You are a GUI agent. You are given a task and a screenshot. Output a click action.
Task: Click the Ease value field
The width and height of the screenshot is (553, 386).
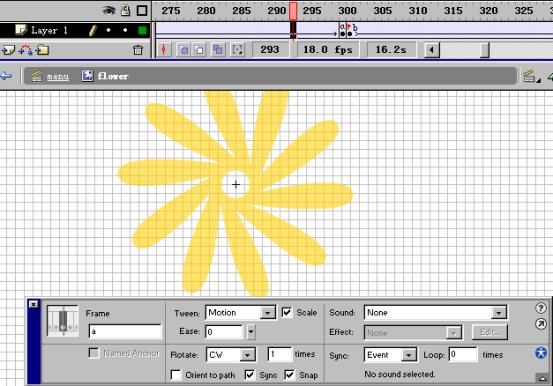(x=225, y=332)
